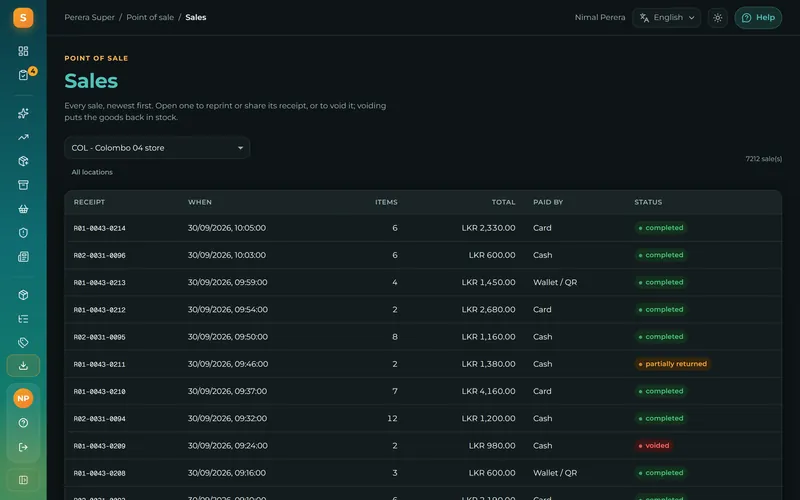Collapse the sidebar with panel toggle icon

pyautogui.click(x=23, y=480)
